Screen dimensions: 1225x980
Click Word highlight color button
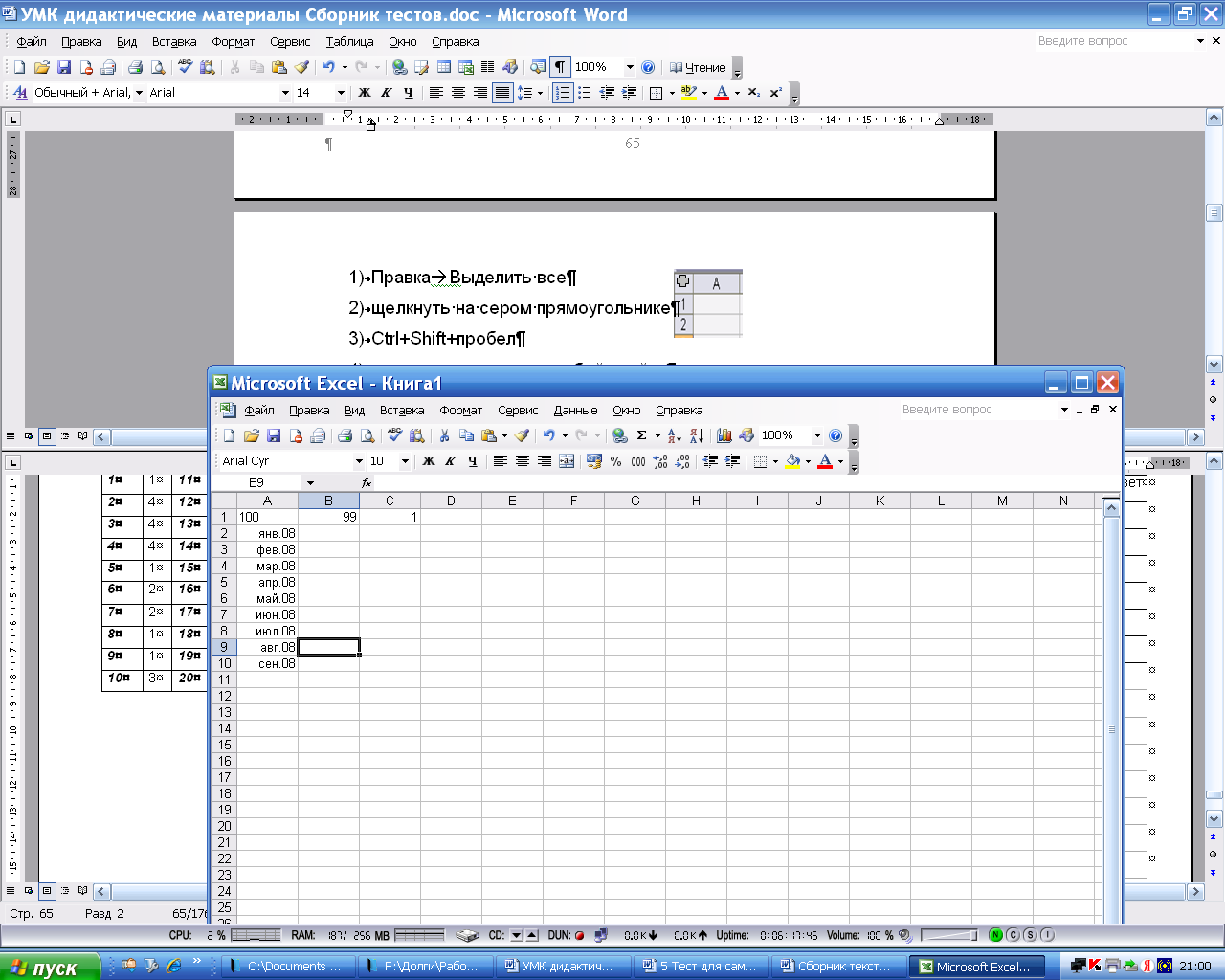tap(689, 93)
